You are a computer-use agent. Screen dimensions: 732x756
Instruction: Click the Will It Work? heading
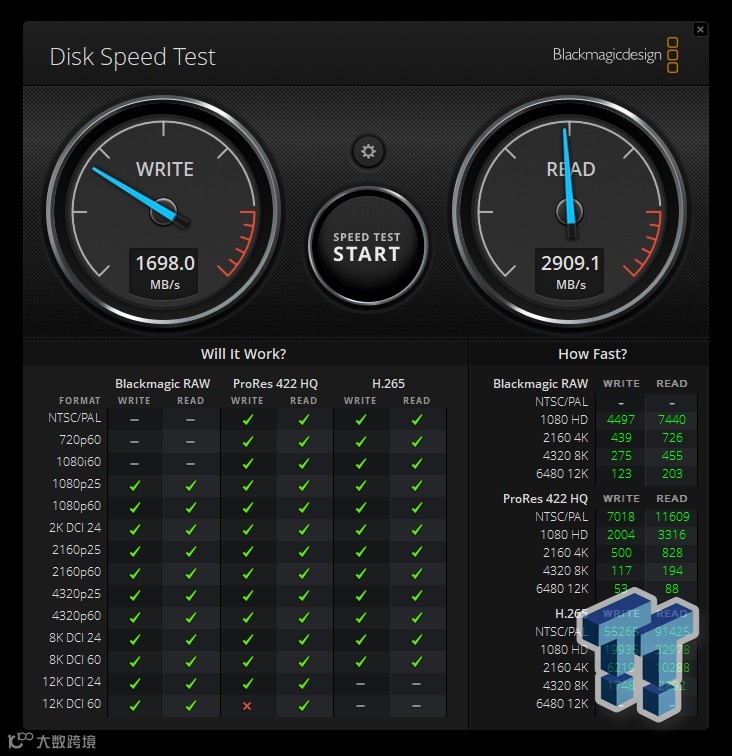[244, 354]
